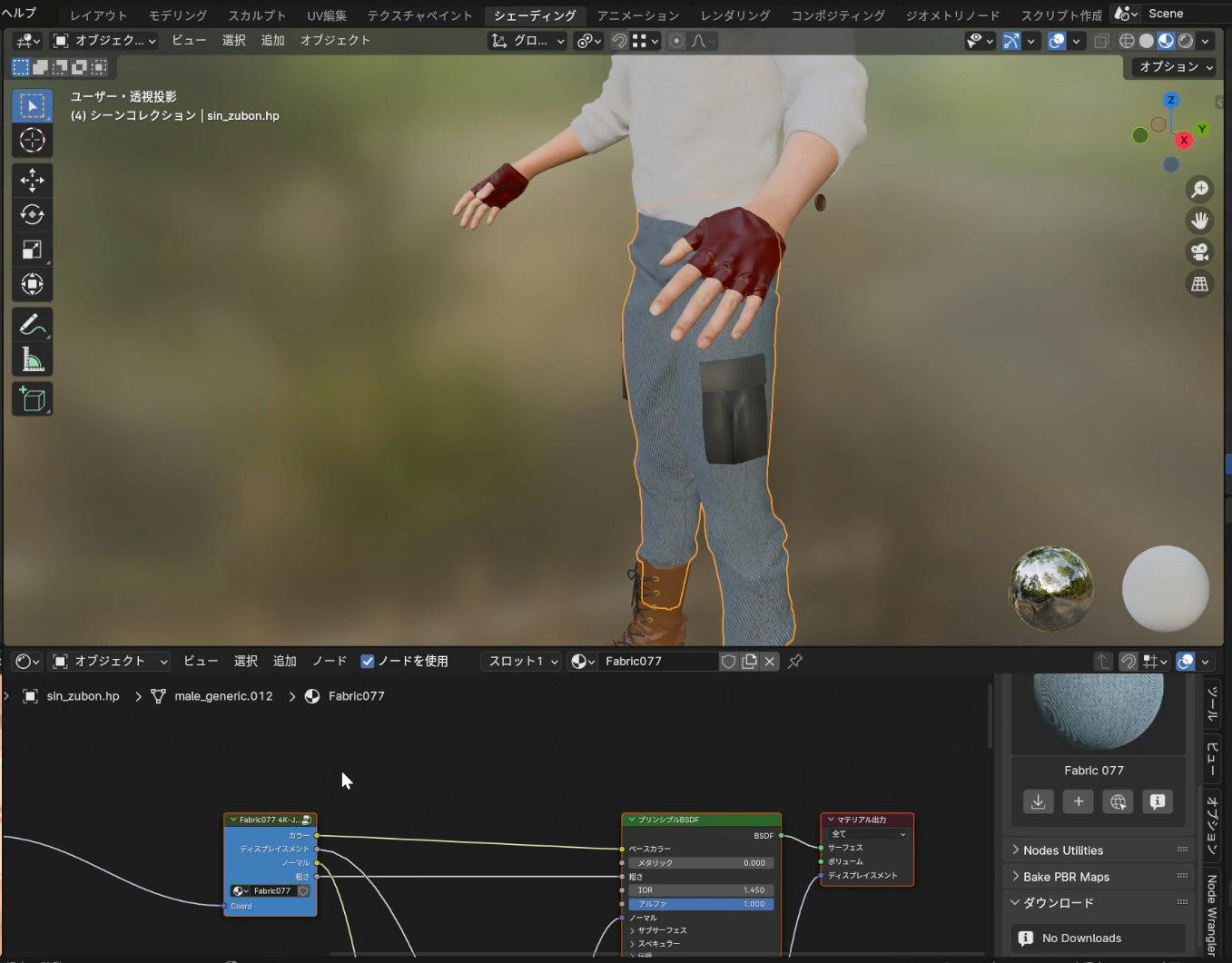Click the Fabric 077 material preview sphere thumbnail
The image size is (1232, 963).
1098,712
